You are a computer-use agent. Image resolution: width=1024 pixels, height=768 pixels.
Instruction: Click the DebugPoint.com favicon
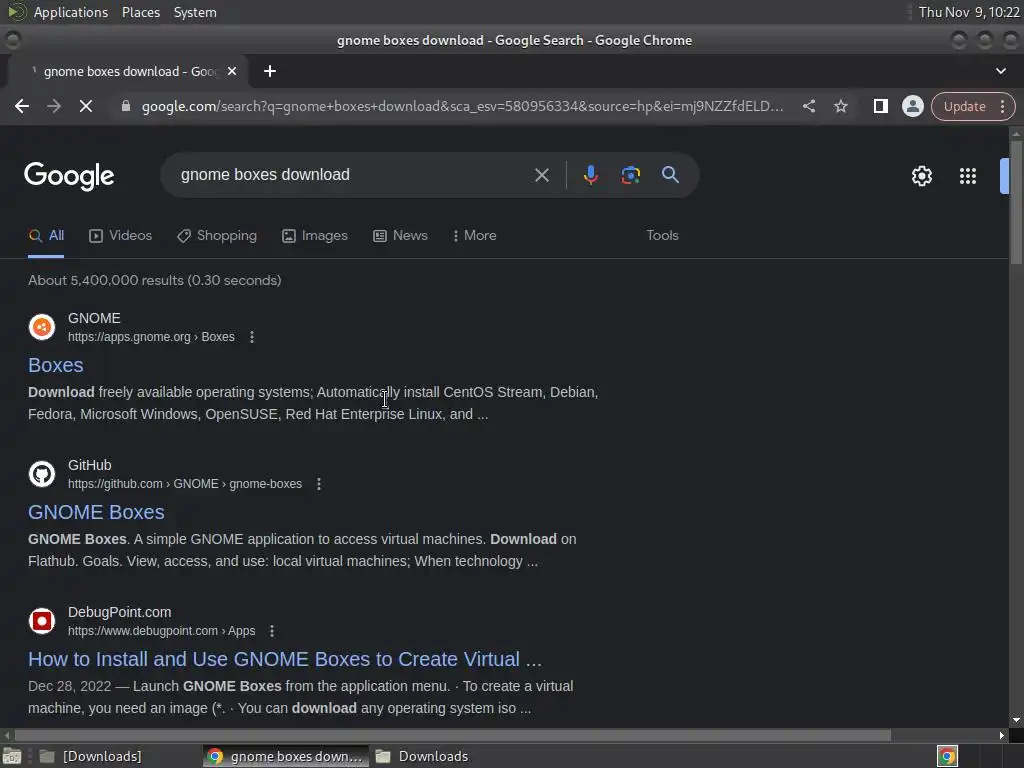tap(42, 620)
